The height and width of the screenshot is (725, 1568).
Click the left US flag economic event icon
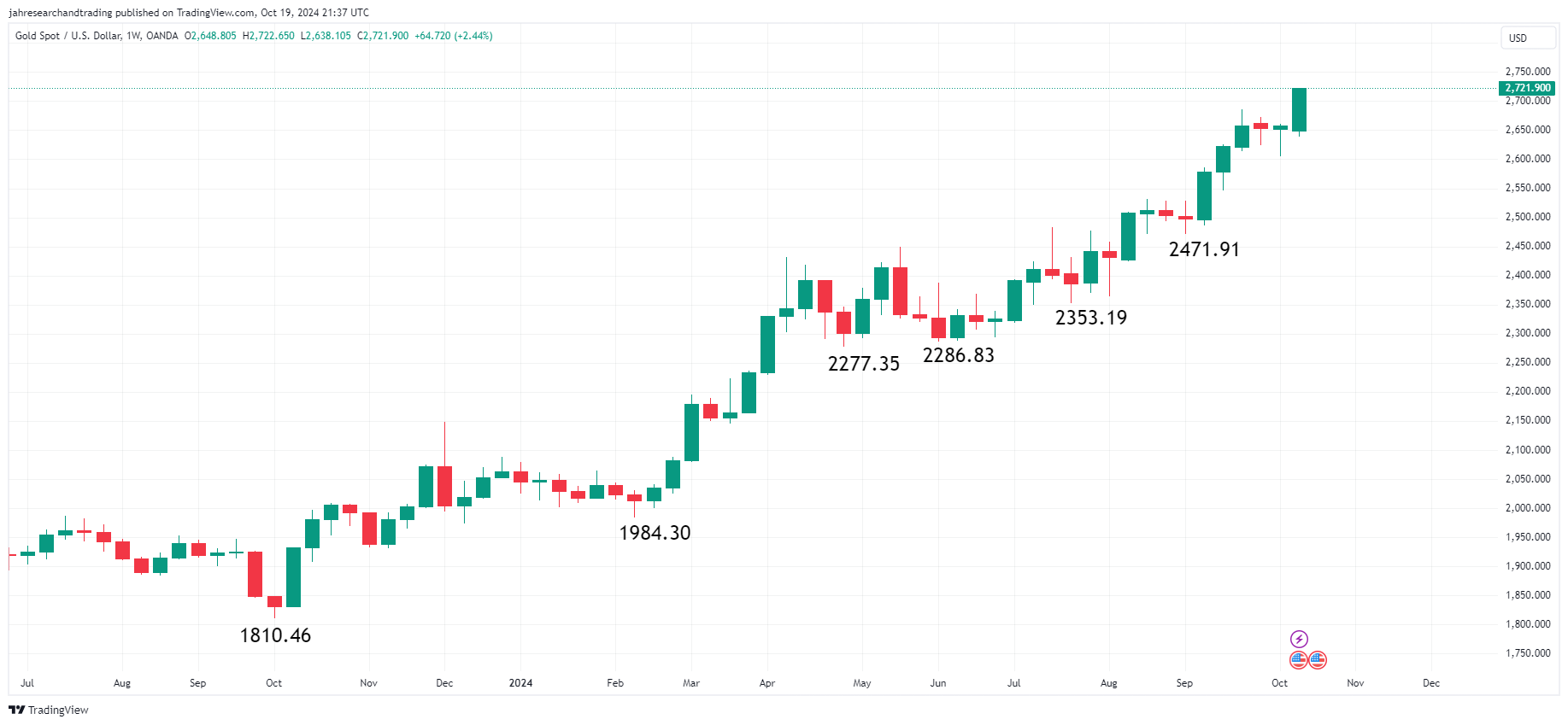pos(1299,659)
